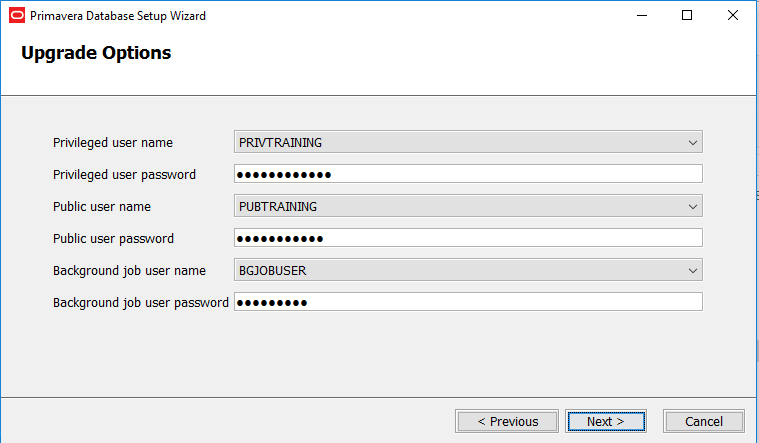Select the PUBTRAINING value text
759x443 pixels.
point(278,206)
